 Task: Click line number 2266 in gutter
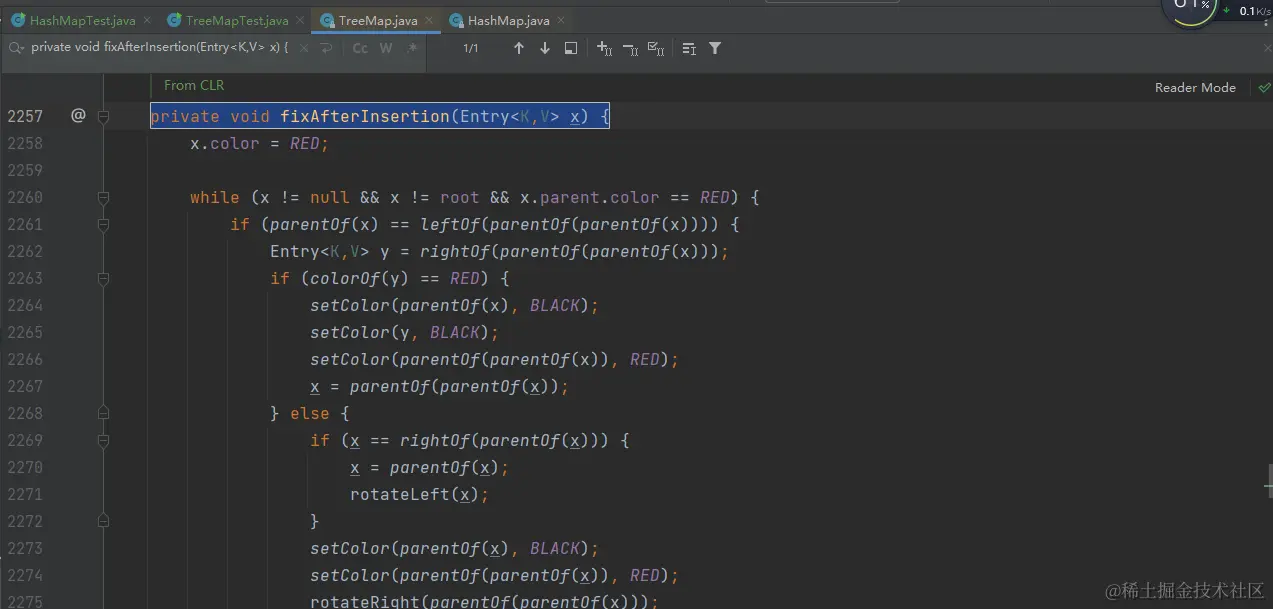25,359
